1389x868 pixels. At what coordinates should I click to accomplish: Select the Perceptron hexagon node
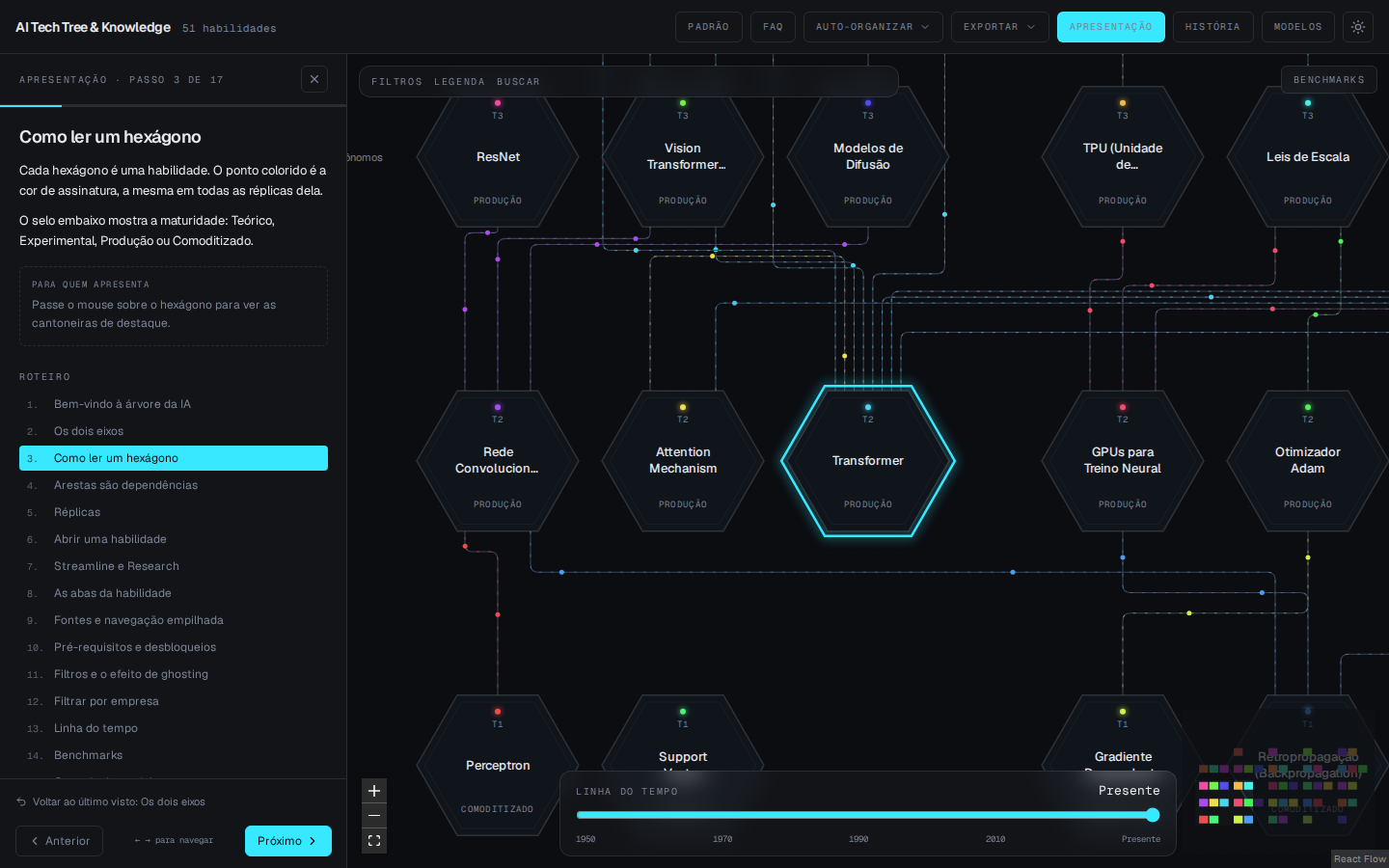498,765
